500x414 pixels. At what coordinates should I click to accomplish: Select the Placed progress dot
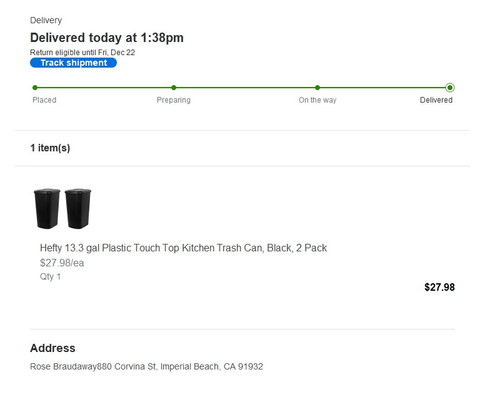35,88
